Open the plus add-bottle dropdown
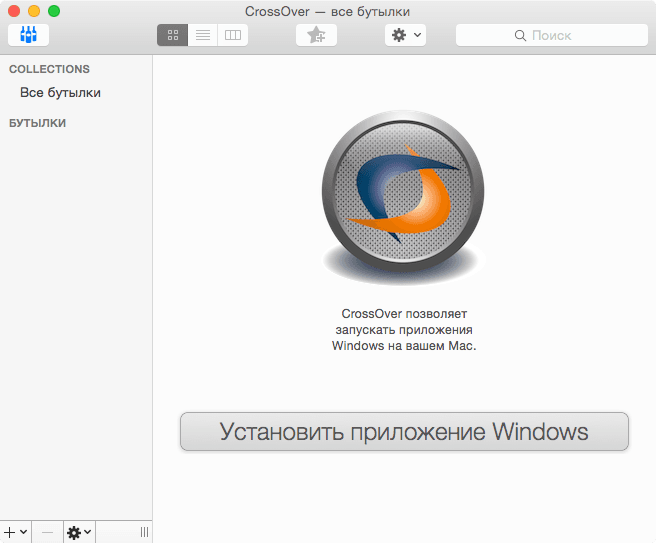This screenshot has height=543, width=656. [x=15, y=532]
